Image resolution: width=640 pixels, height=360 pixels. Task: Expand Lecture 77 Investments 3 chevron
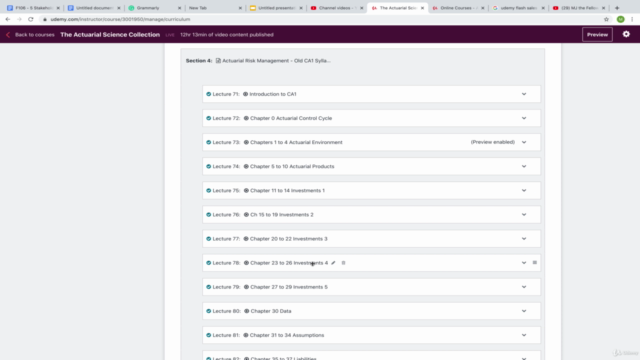point(524,238)
